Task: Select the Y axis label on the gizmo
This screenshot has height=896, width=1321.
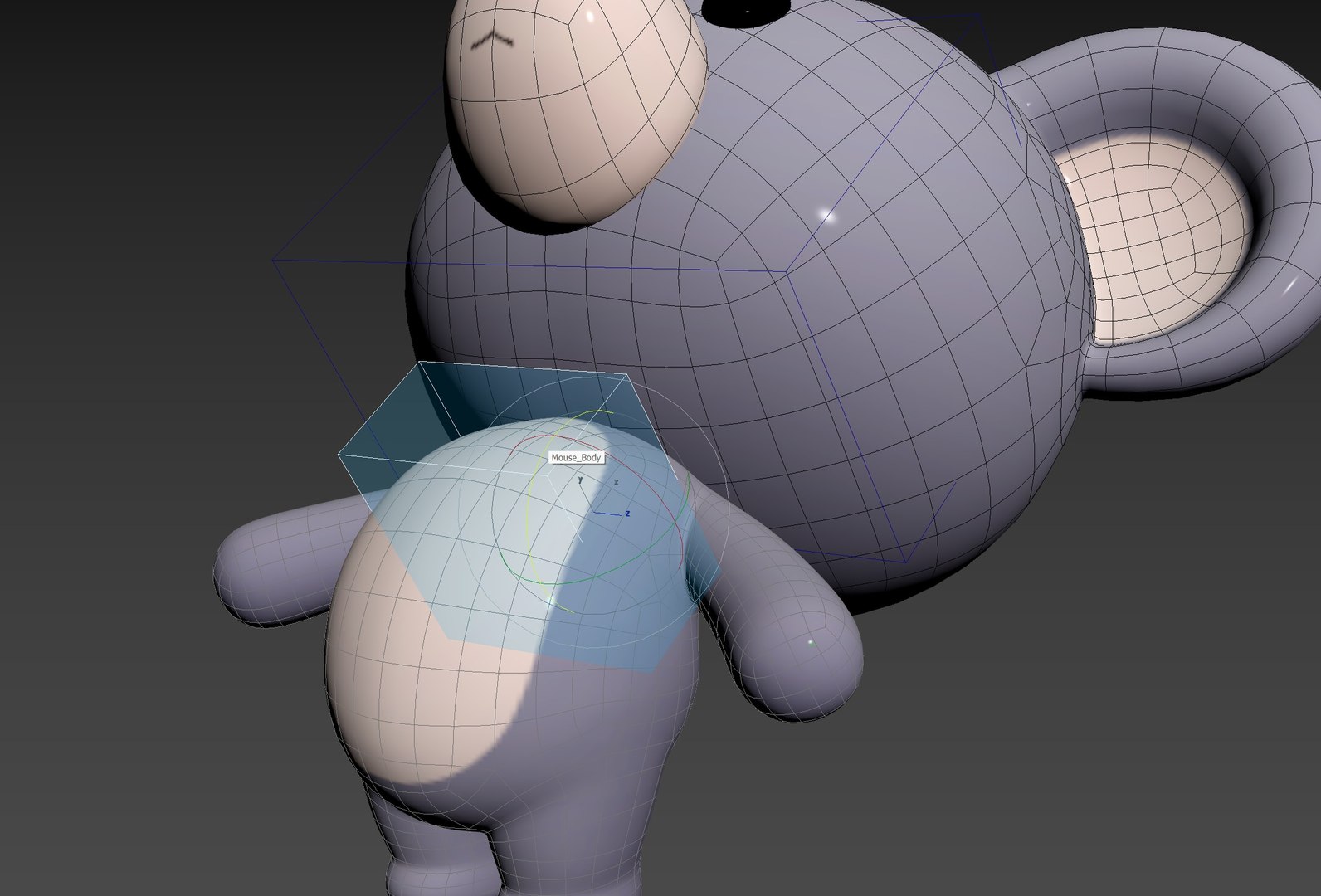Action: tap(580, 480)
